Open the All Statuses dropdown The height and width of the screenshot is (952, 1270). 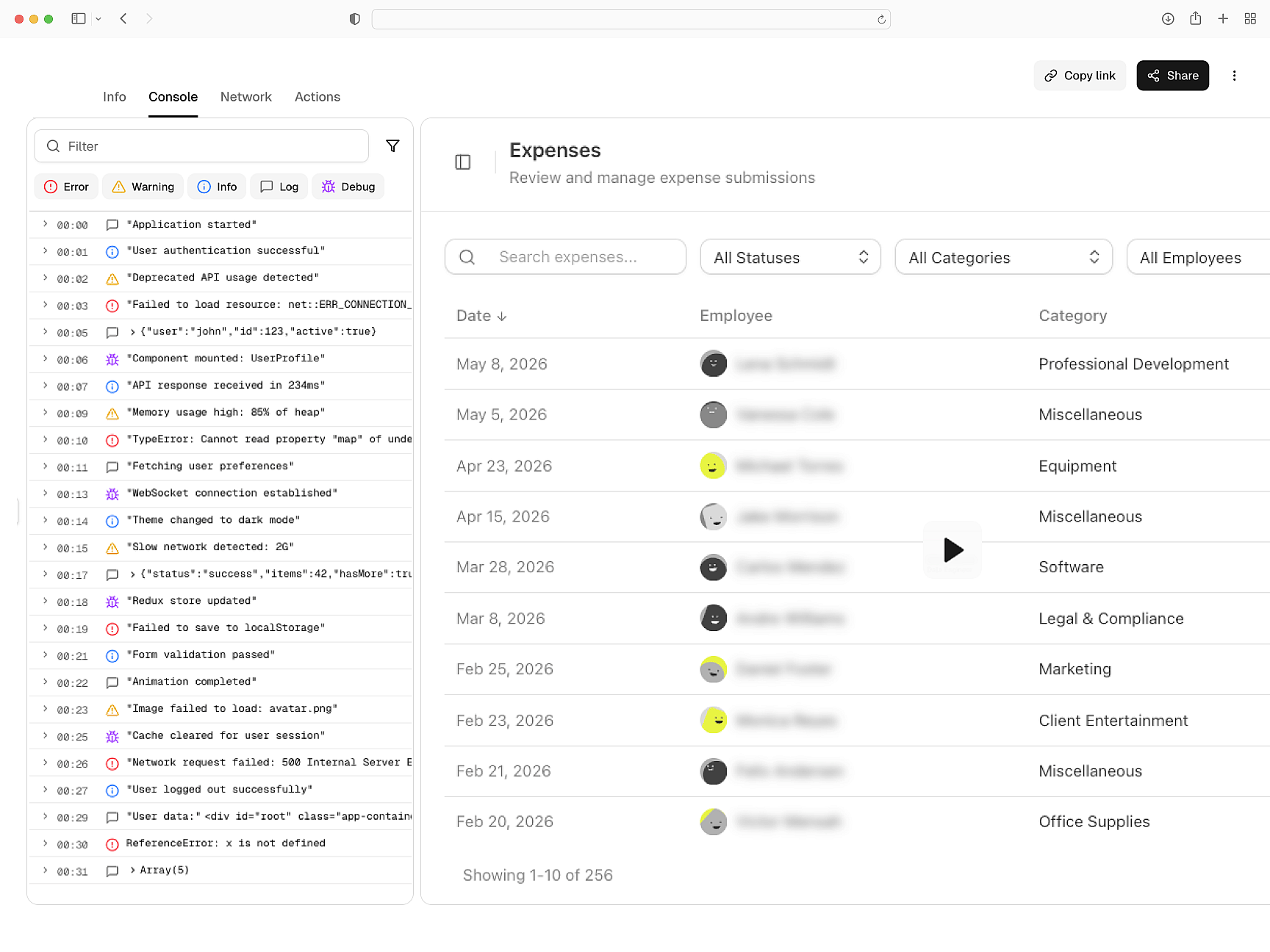790,256
